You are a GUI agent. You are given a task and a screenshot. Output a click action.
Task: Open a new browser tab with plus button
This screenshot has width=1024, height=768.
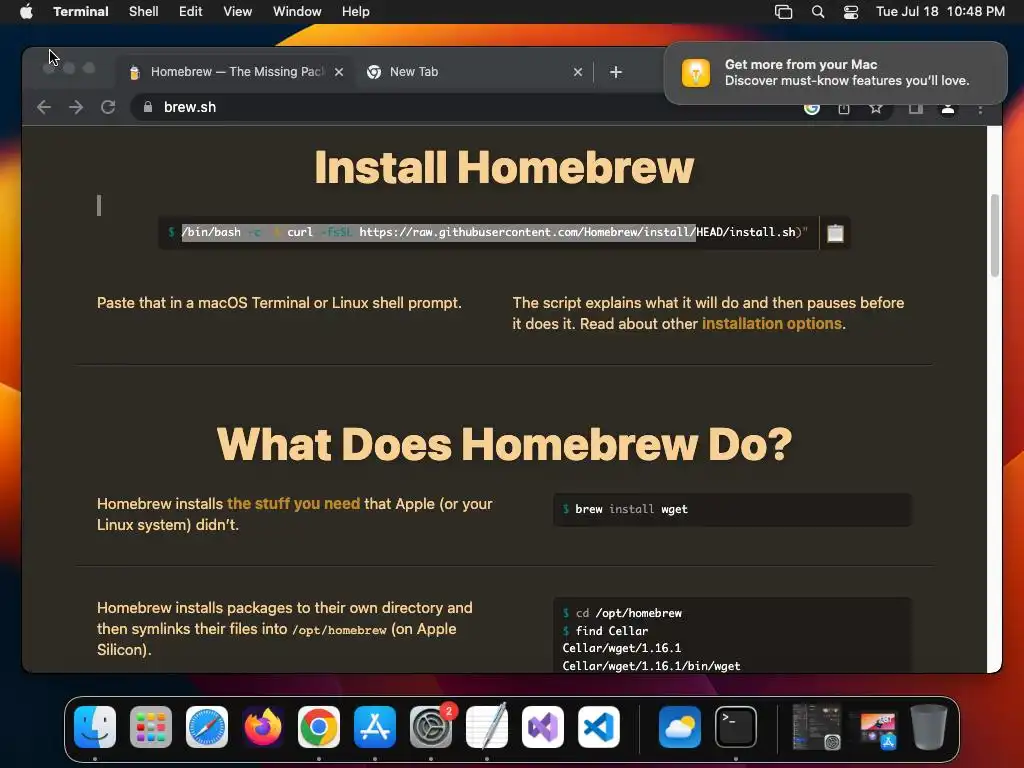coord(616,72)
